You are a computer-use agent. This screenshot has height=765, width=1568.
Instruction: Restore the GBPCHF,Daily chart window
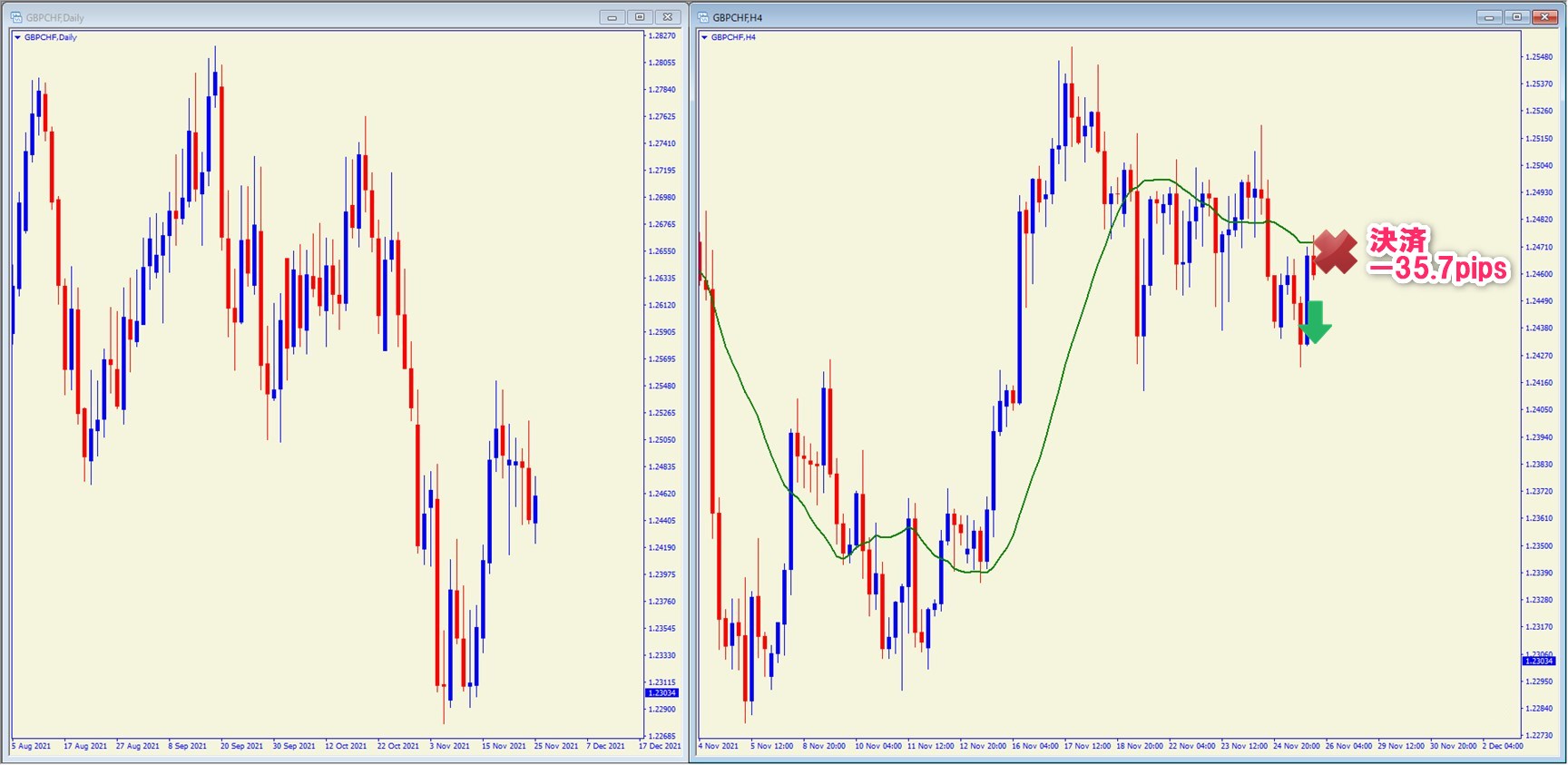(640, 17)
